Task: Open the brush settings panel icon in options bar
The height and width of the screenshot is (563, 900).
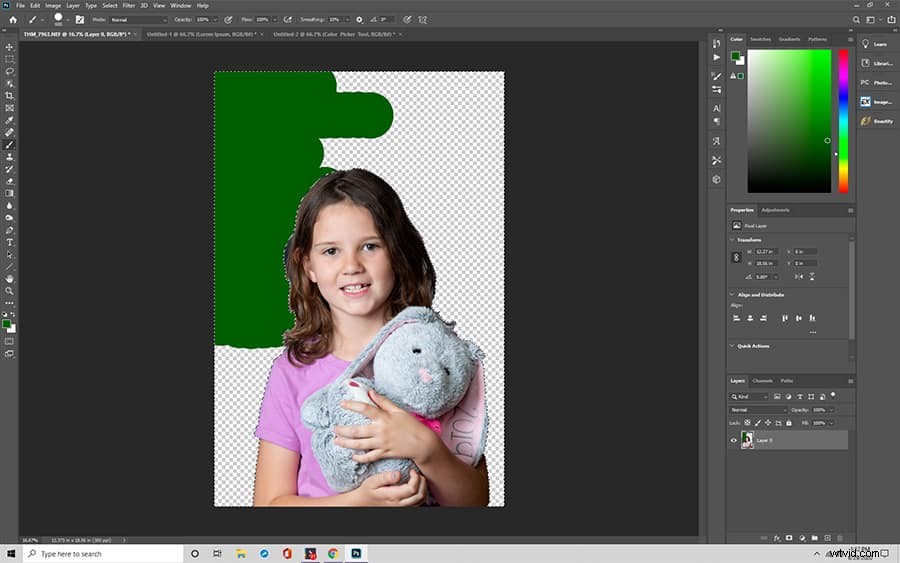Action: (x=80, y=20)
